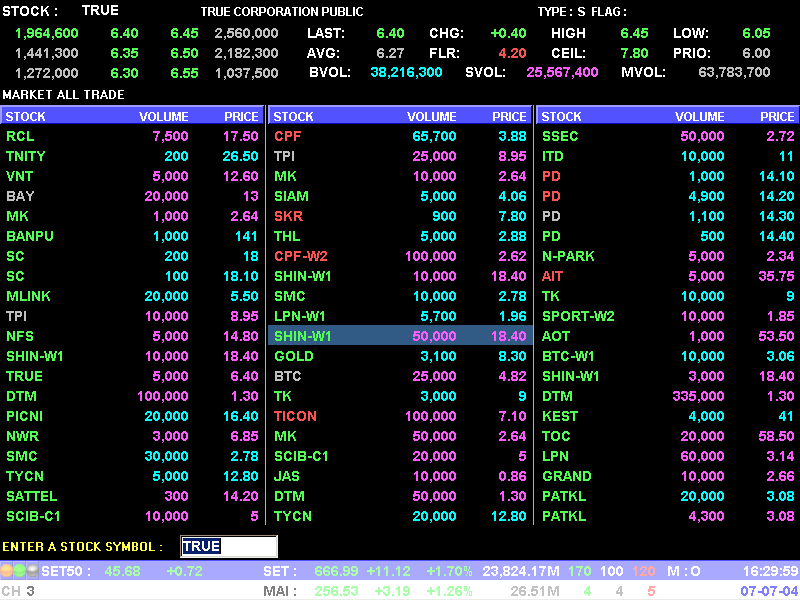Select the VNT stock symbol

click(x=19, y=176)
